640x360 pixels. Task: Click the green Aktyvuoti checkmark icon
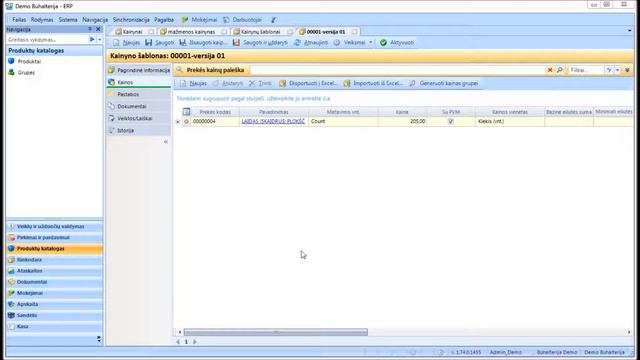point(383,42)
